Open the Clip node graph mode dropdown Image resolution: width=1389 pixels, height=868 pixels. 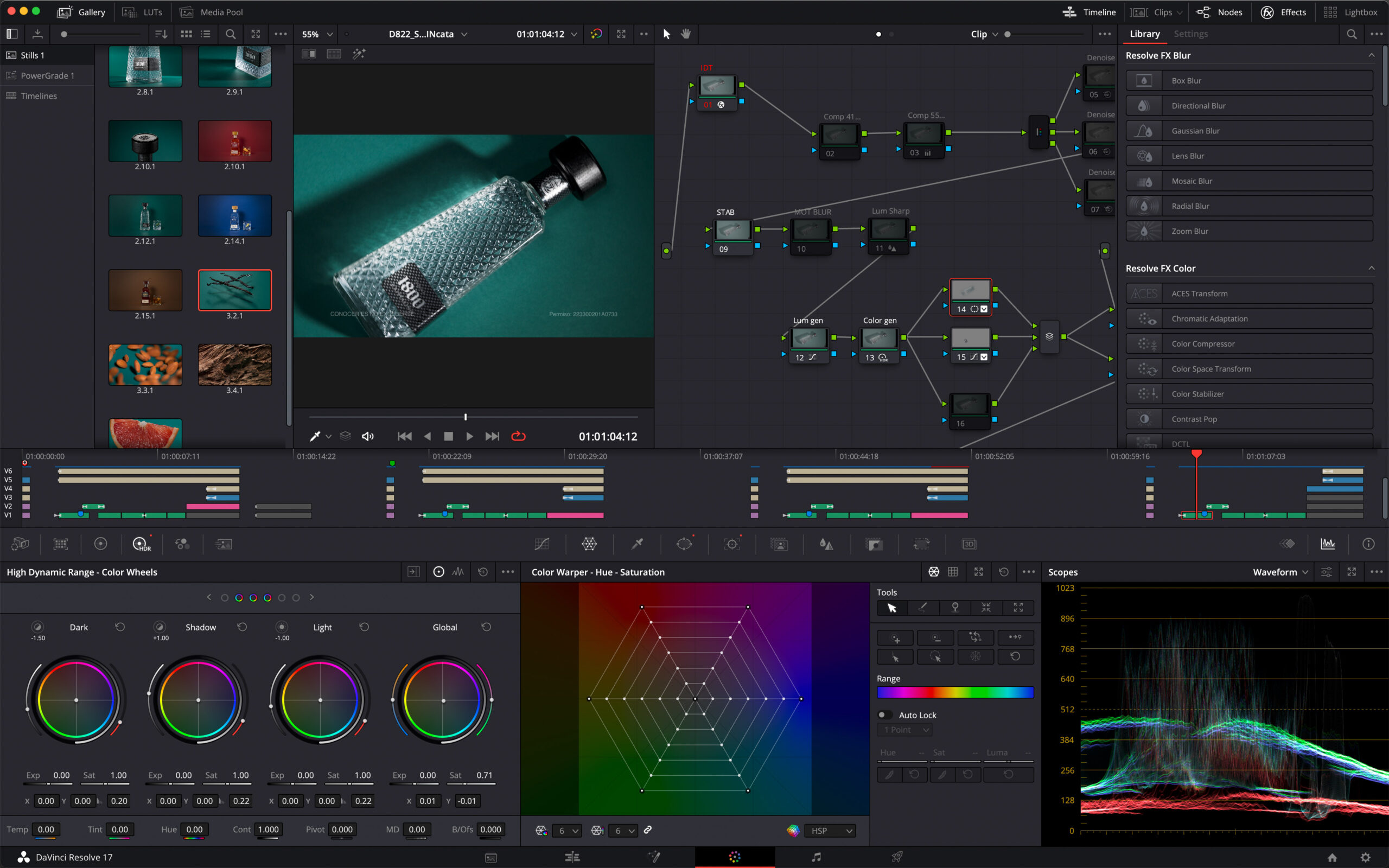[984, 34]
